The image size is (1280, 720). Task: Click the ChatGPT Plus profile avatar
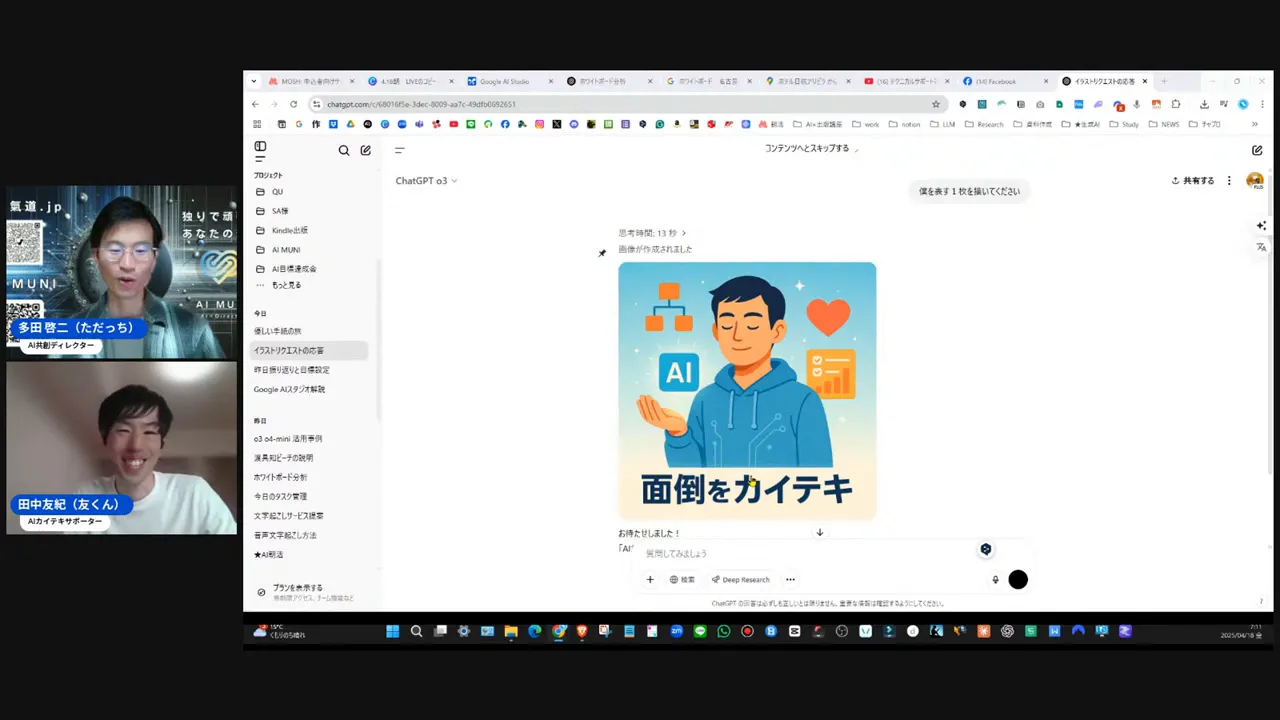pos(1255,181)
